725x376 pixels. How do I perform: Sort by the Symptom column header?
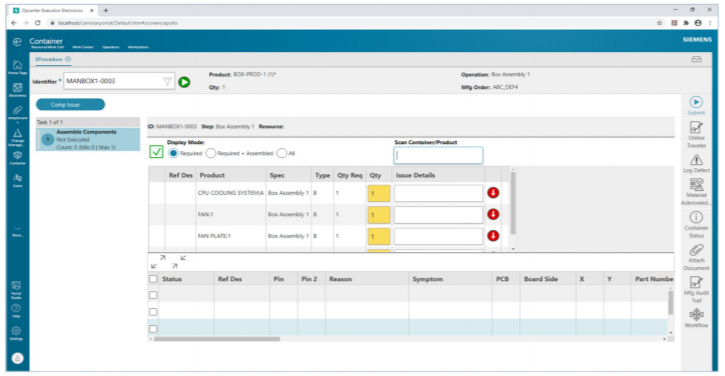tap(428, 279)
